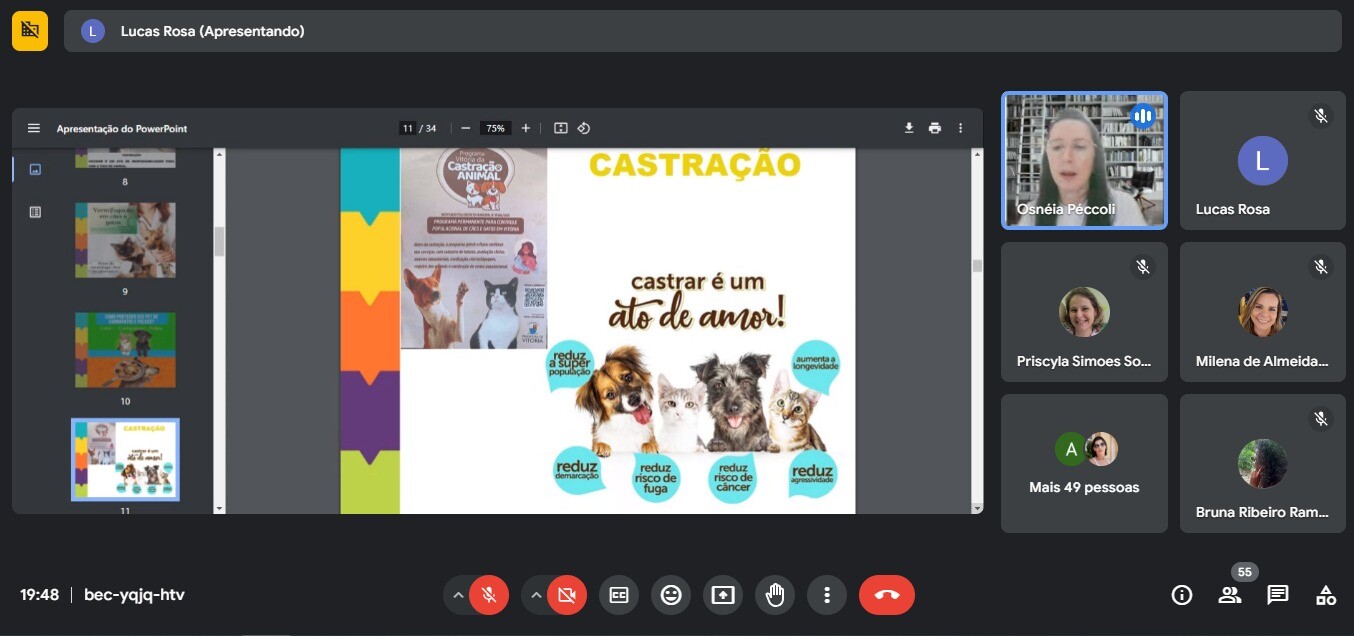Rotate the PDF document
Screen dimensions: 1354x636
(x=584, y=128)
